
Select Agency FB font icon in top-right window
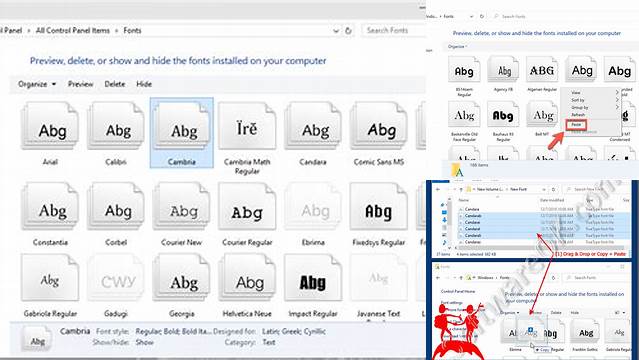point(503,70)
